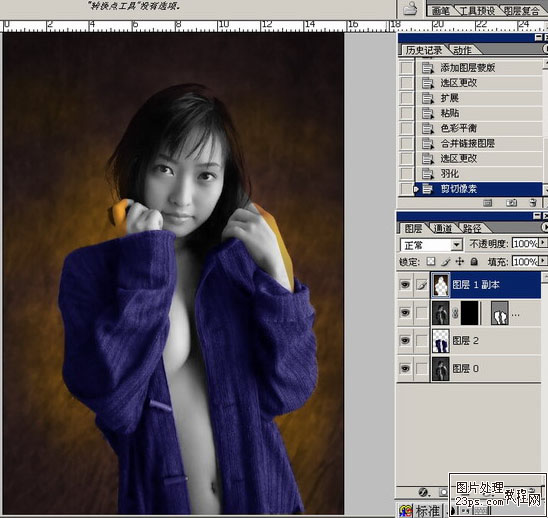
Task: Select history state 色彩平衡
Action: click(x=479, y=128)
